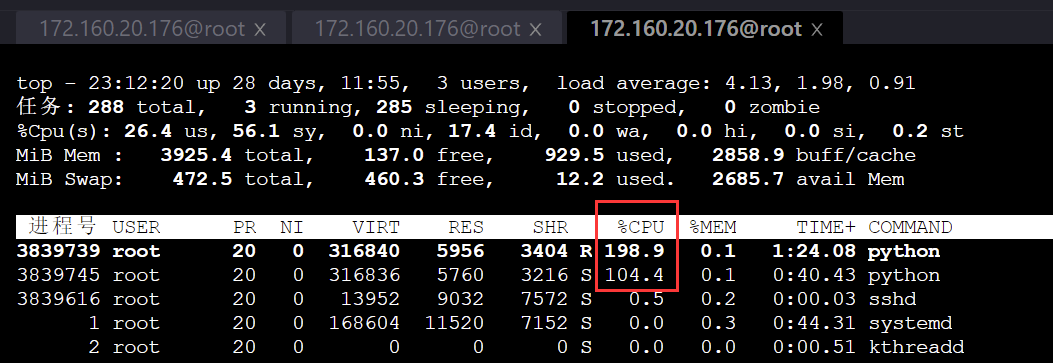
Task: Click the tasks count "288"
Action: tap(106, 107)
